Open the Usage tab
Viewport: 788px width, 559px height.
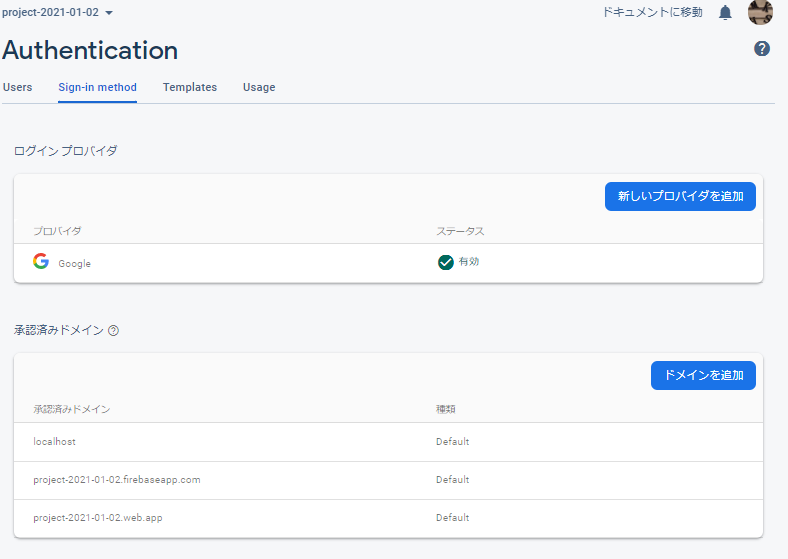click(259, 87)
